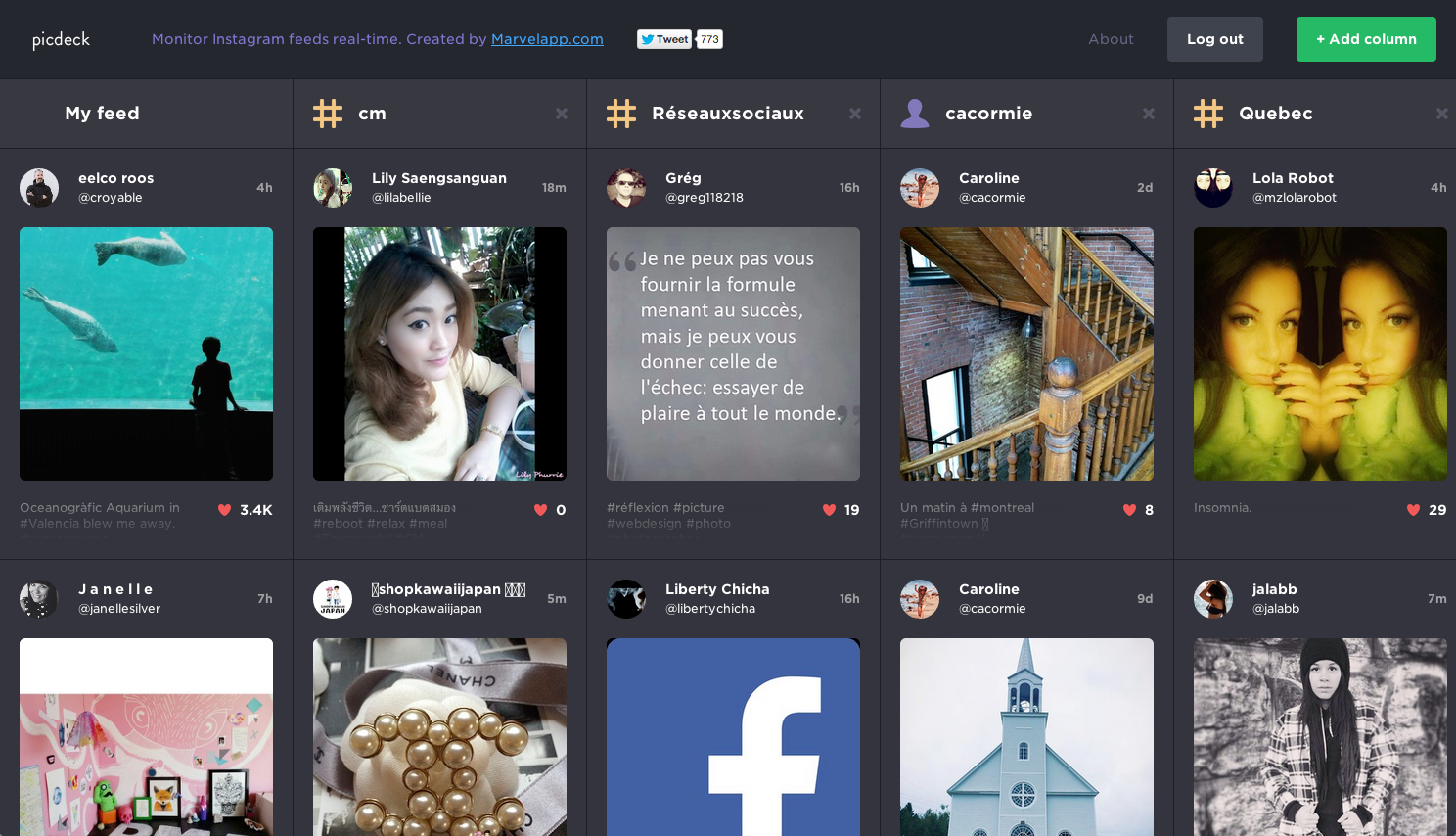This screenshot has height=836, width=1456.
Task: Click the picdeck logo
Action: [x=61, y=39]
